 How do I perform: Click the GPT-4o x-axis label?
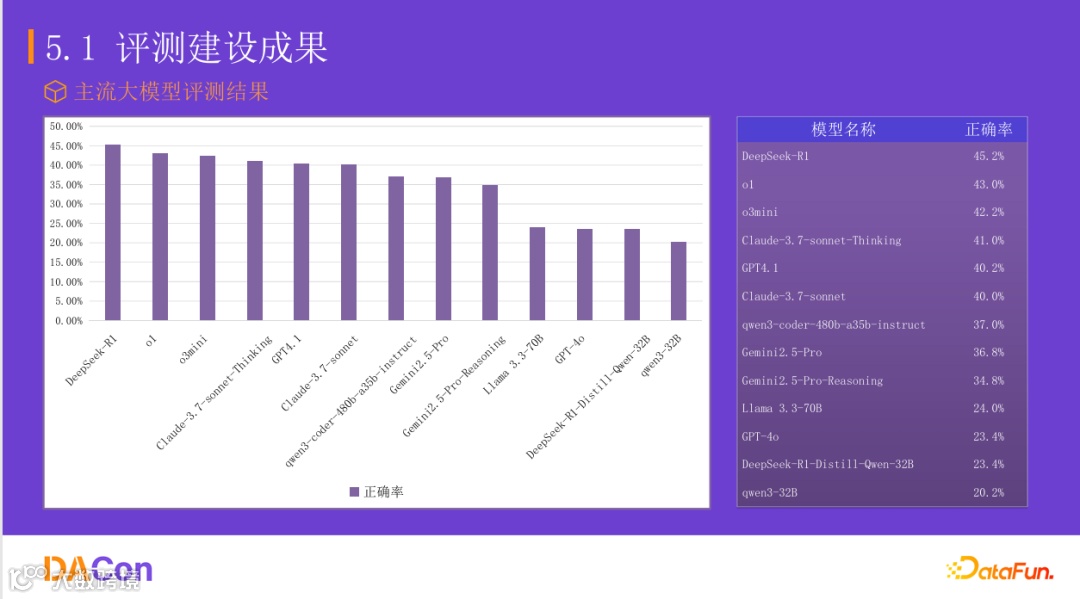570,350
